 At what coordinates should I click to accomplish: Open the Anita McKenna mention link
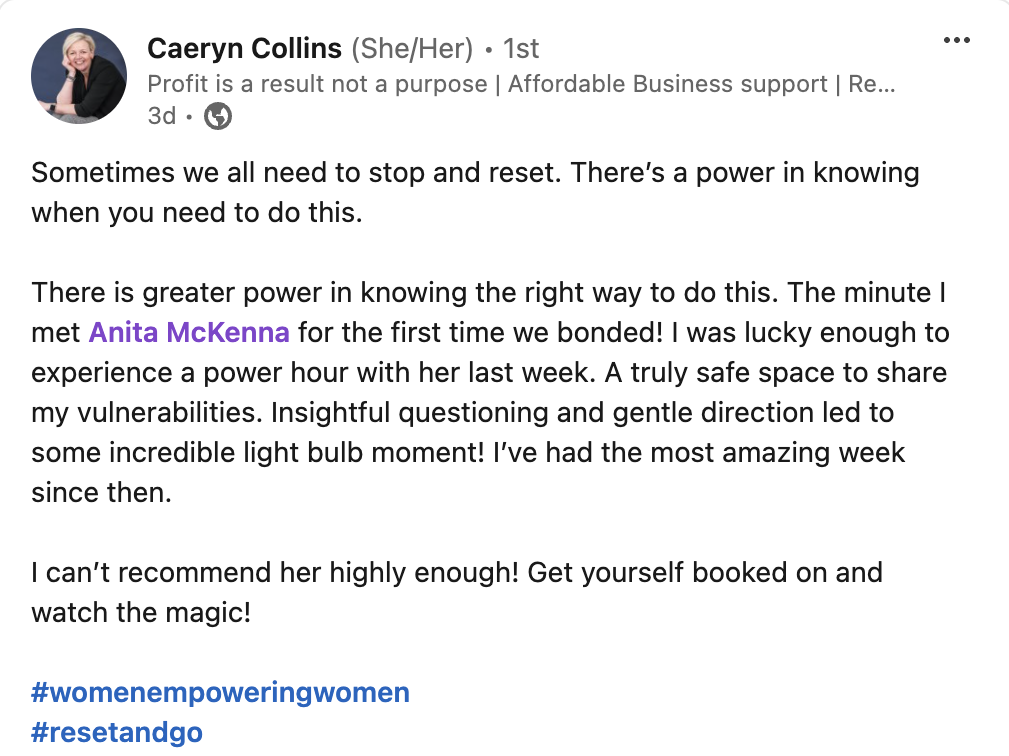coord(189,332)
